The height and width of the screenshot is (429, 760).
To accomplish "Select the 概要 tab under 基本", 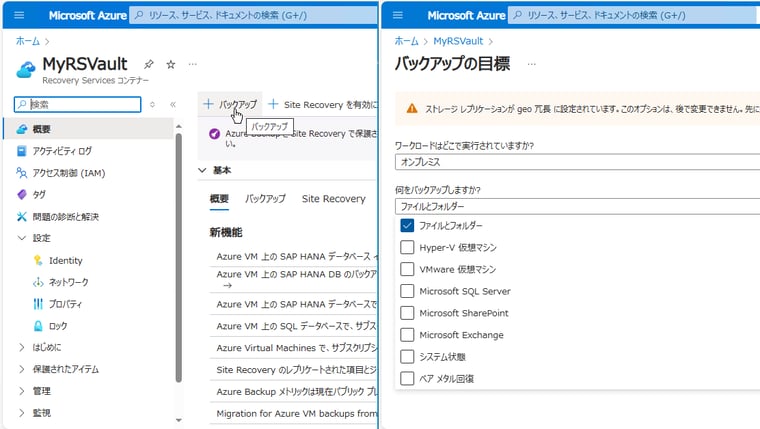I will tap(219, 199).
